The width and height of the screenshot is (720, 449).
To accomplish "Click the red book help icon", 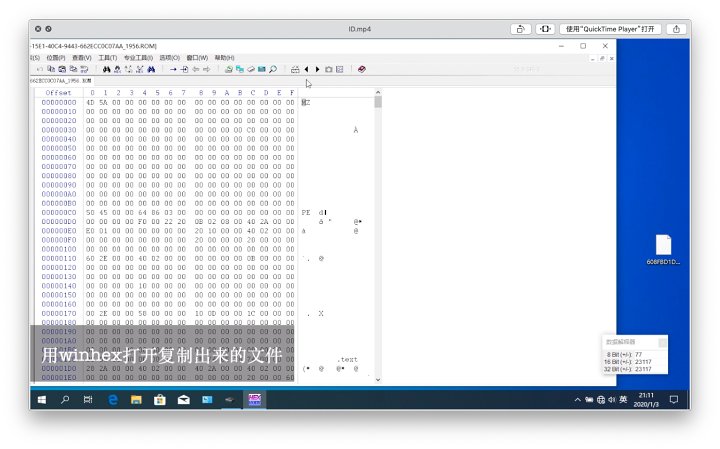I will pyautogui.click(x=361, y=69).
